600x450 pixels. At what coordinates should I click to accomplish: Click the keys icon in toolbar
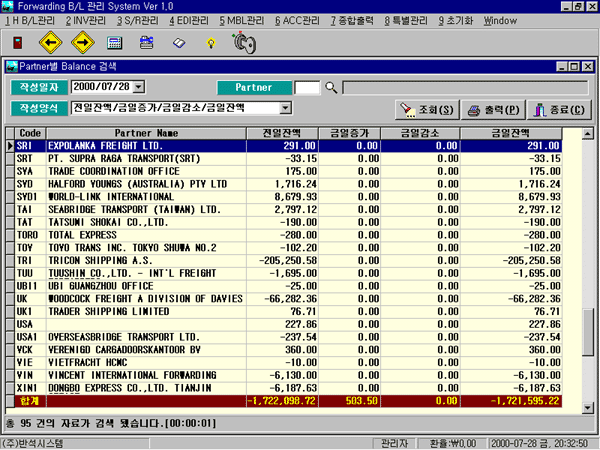coord(244,43)
